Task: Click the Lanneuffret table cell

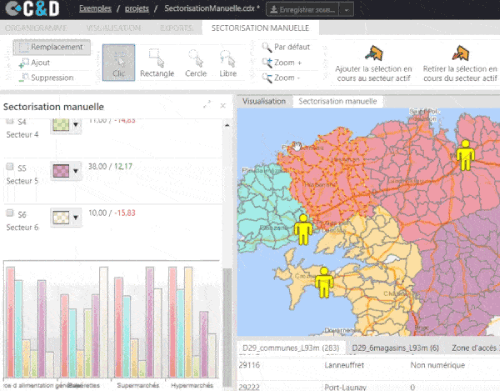Action: (344, 365)
